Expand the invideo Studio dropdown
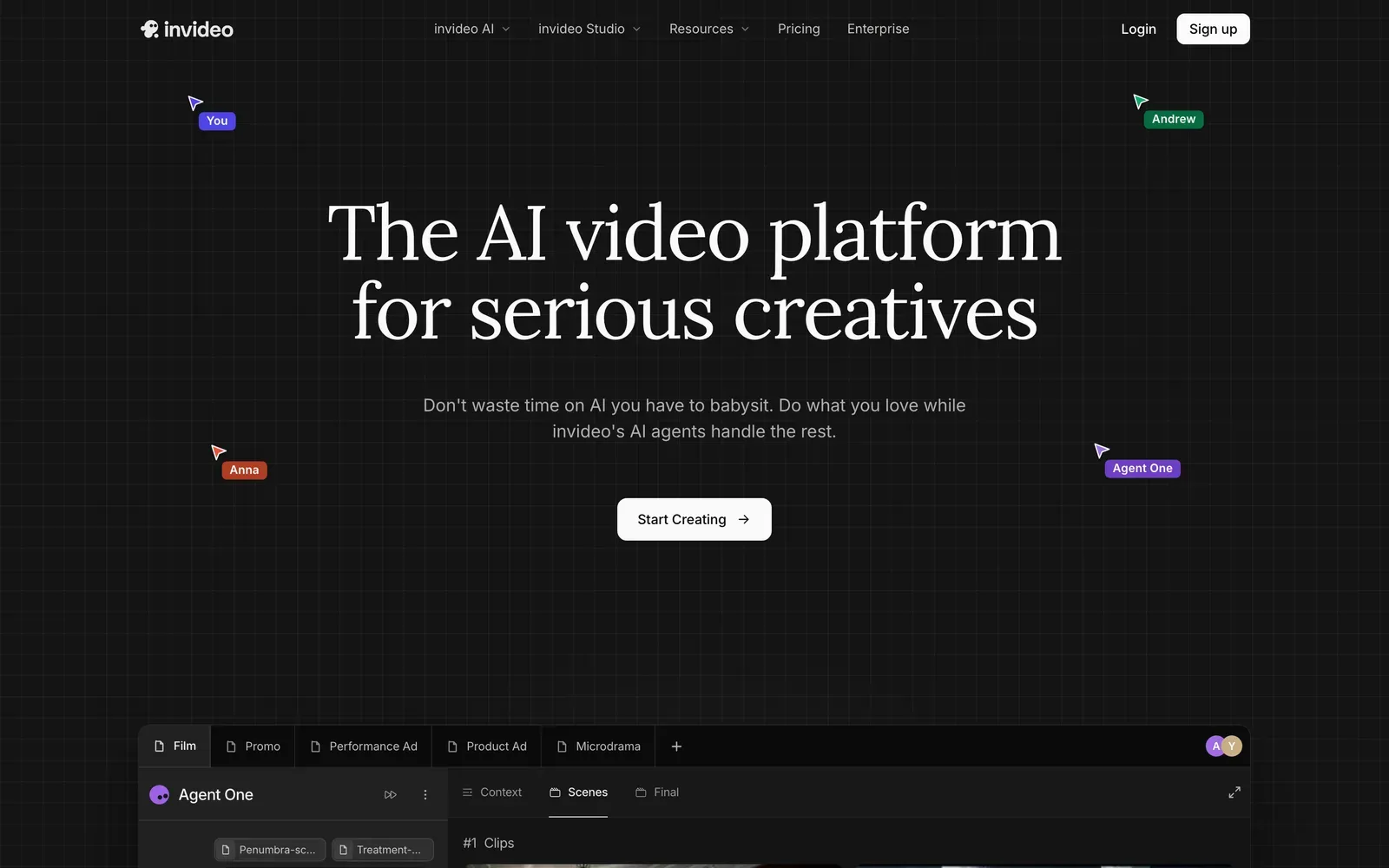1389x868 pixels. point(589,29)
